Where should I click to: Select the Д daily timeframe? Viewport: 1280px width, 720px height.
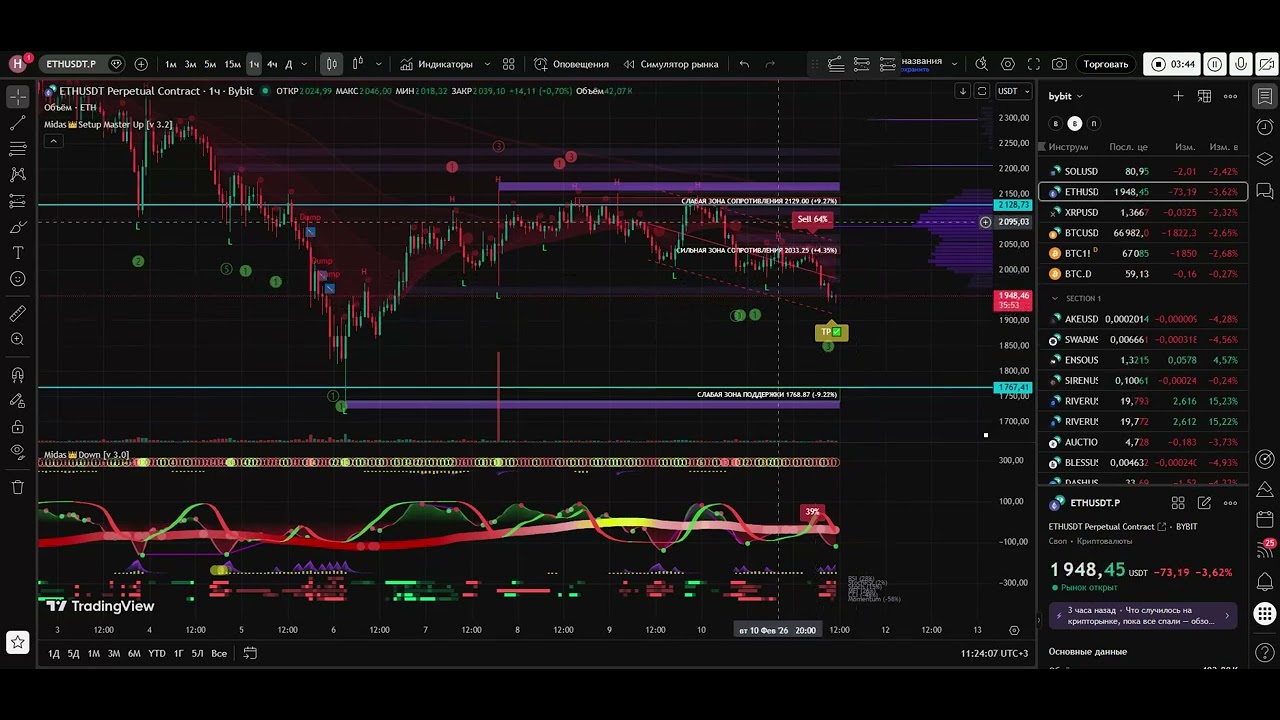tap(289, 64)
